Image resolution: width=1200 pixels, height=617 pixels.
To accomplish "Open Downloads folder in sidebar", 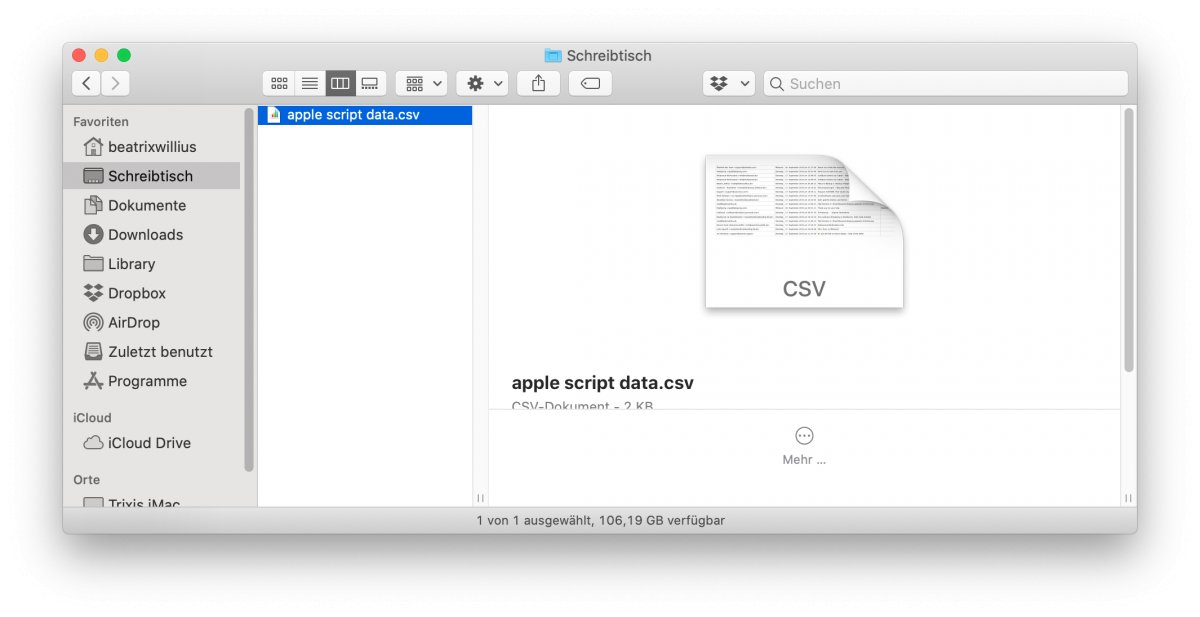I will (145, 235).
